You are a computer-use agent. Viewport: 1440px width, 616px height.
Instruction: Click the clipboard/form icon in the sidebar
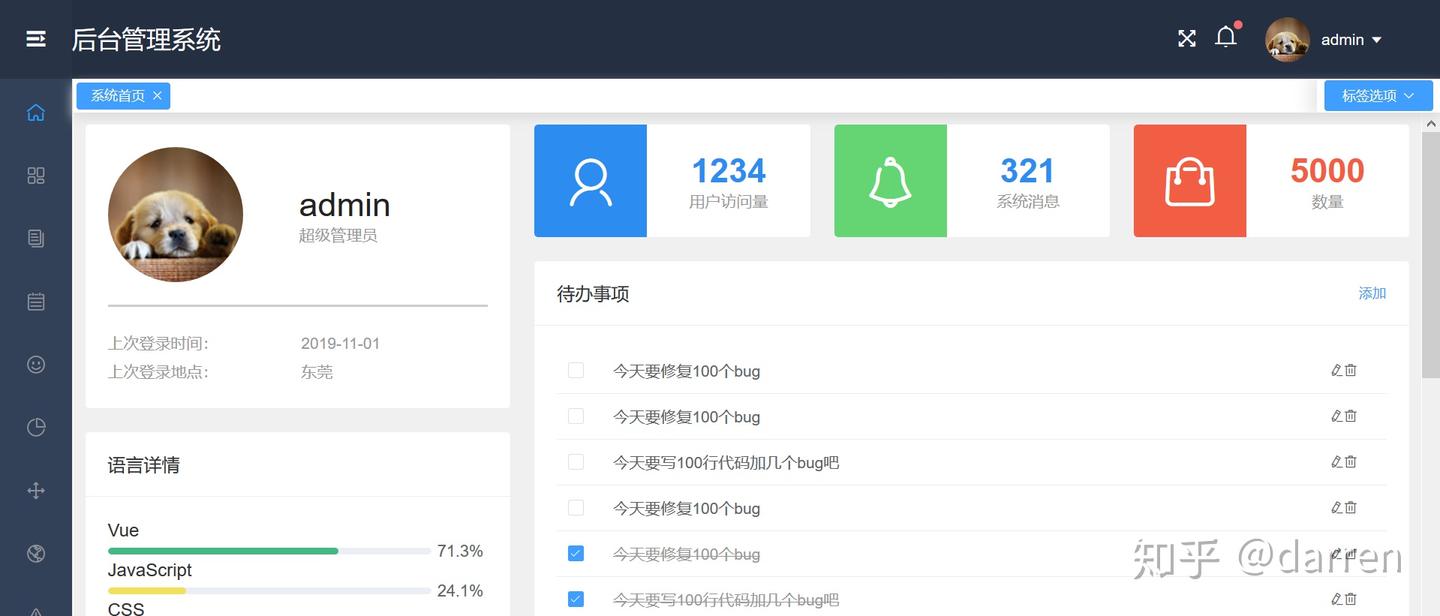pos(36,301)
